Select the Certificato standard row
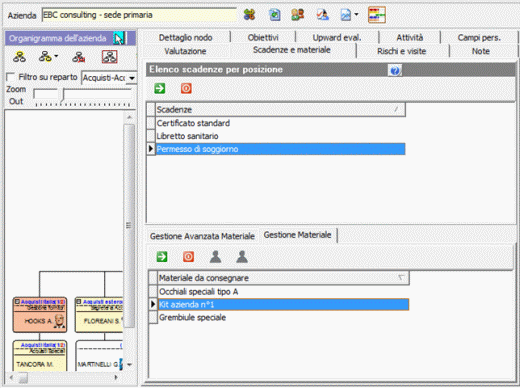Image resolution: width=520 pixels, height=388 pixels. (280, 123)
